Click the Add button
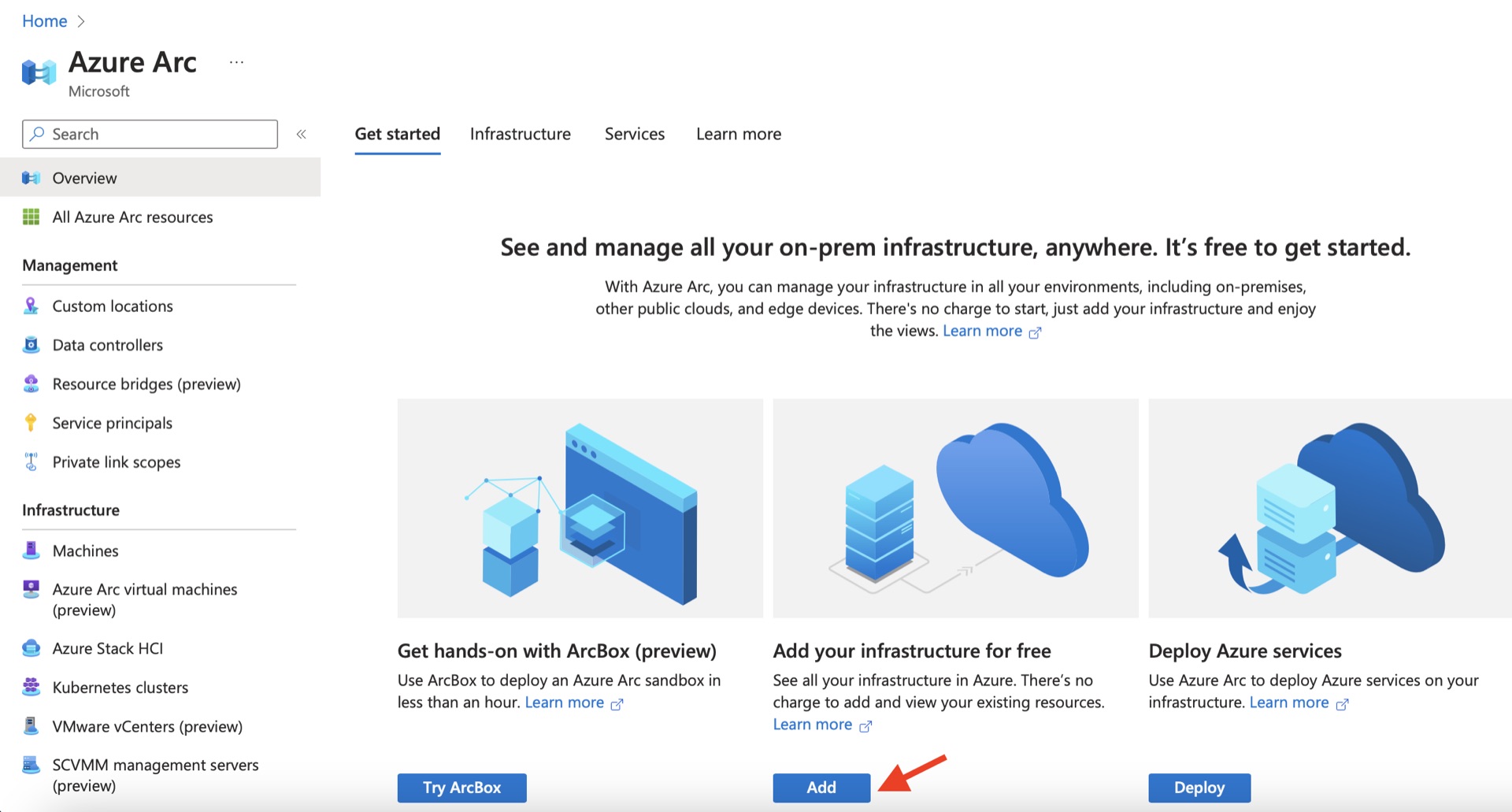The width and height of the screenshot is (1512, 812). (821, 787)
